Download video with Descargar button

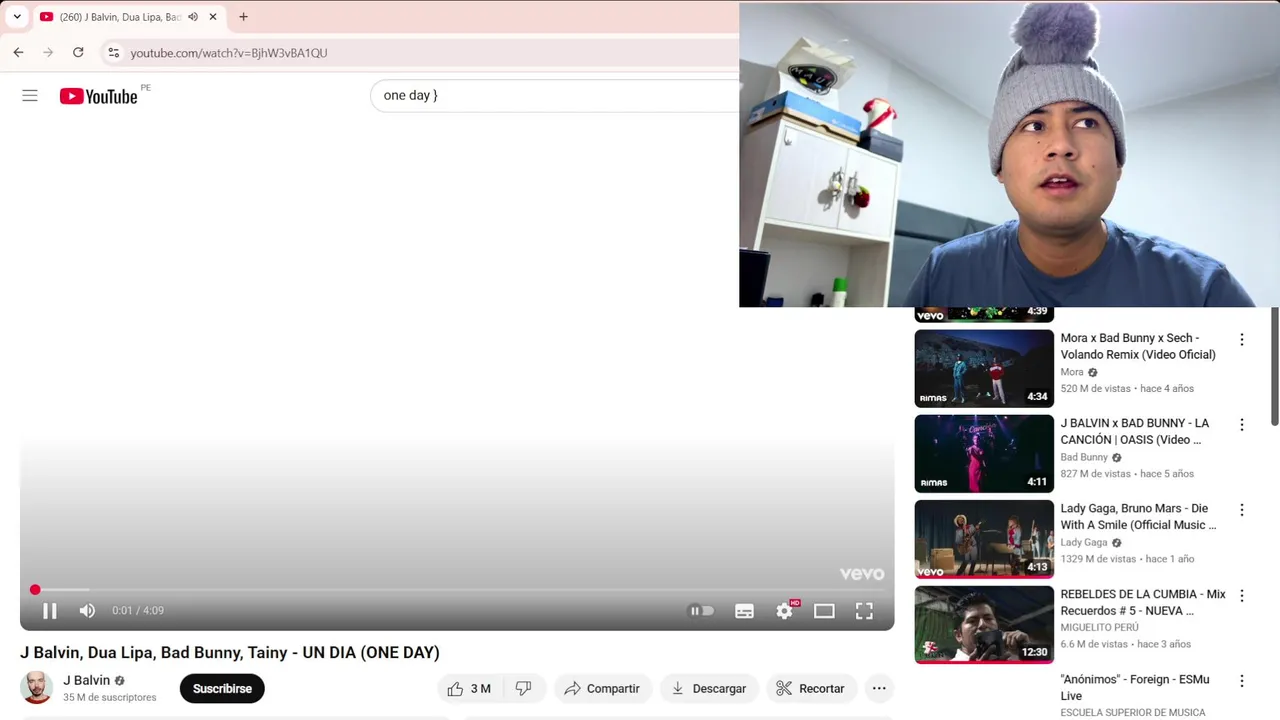[709, 688]
